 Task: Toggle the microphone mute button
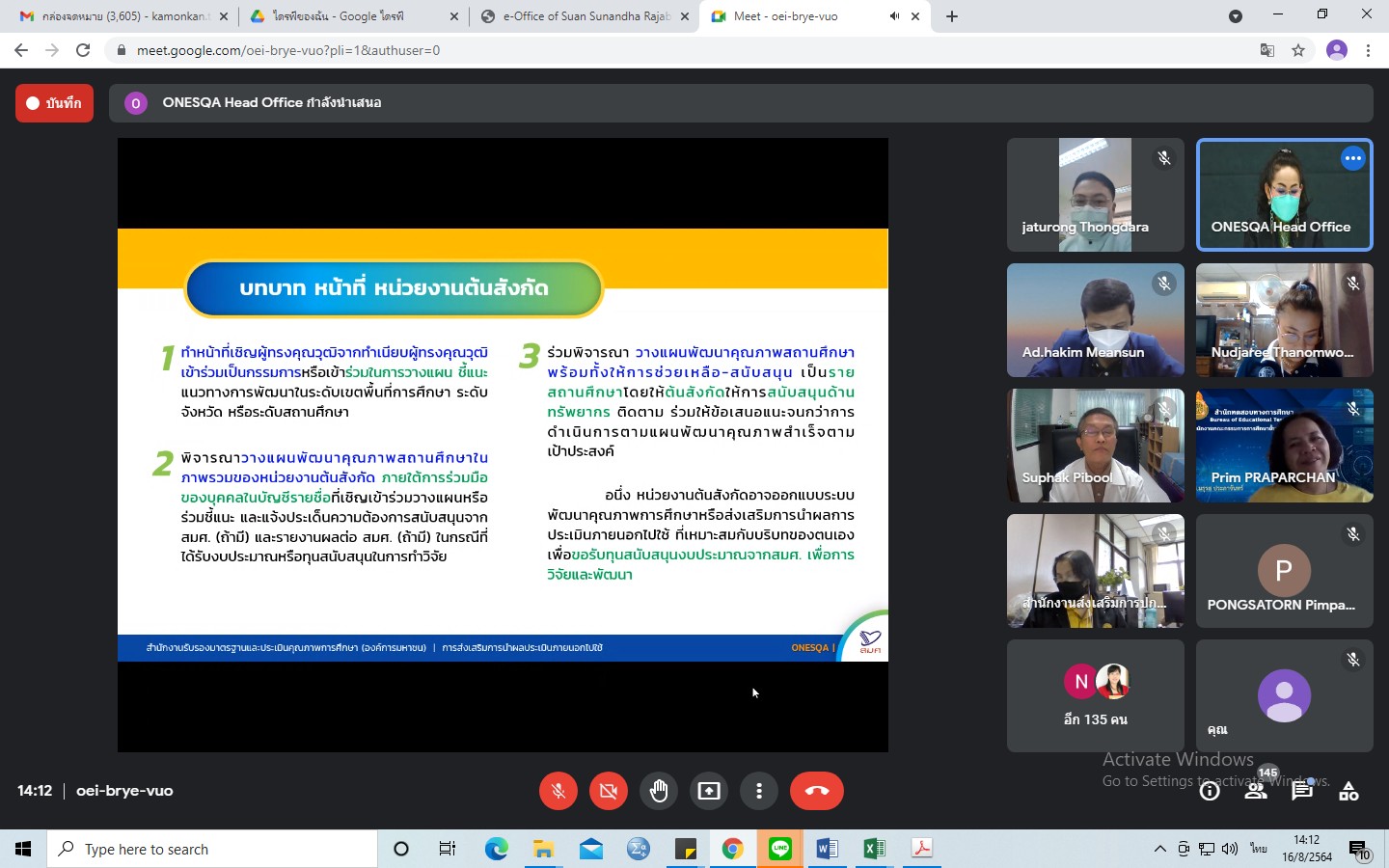pyautogui.click(x=558, y=791)
